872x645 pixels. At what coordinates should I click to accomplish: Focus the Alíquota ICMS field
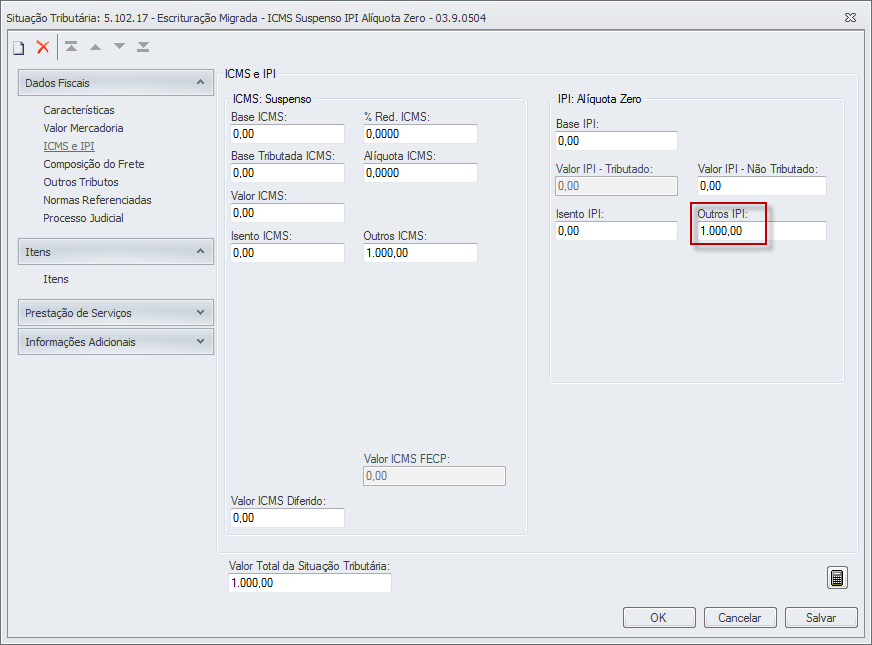[x=420, y=173]
